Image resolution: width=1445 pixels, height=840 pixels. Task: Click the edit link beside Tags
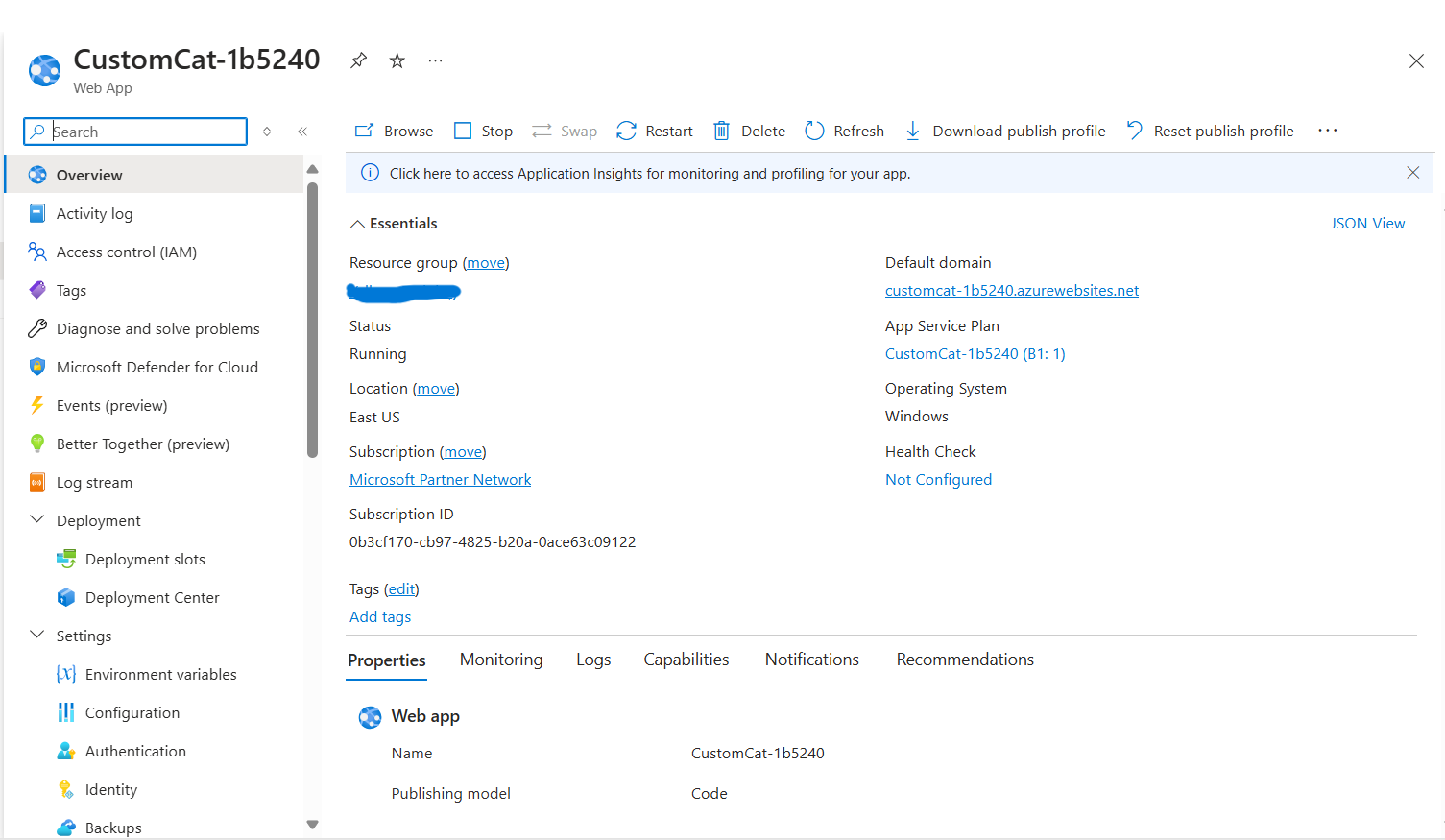coord(401,589)
